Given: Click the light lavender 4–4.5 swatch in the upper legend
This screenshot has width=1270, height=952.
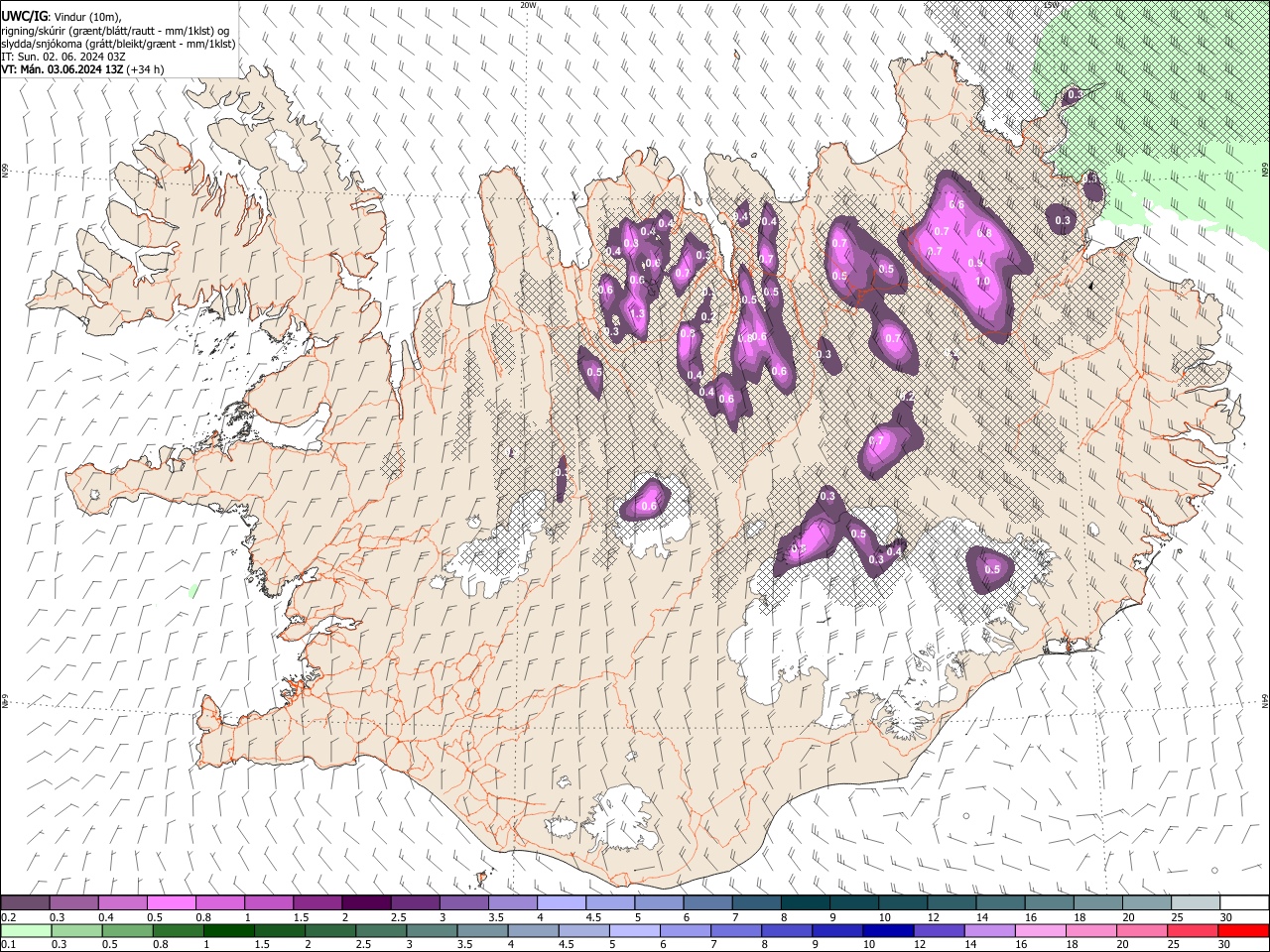Looking at the screenshot, I should click(560, 903).
